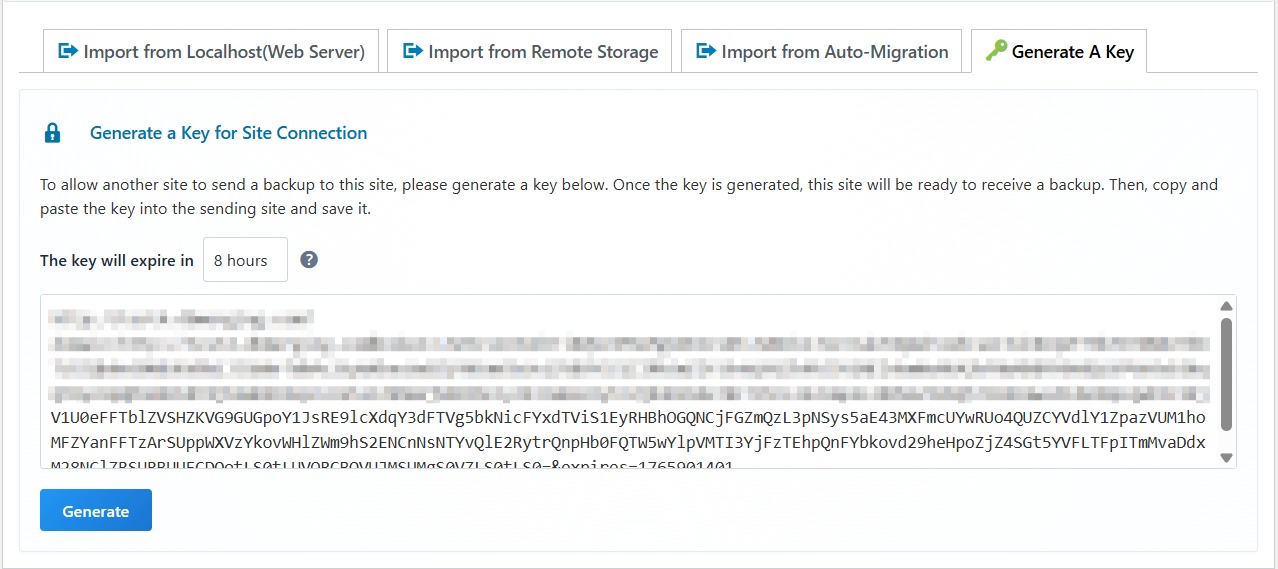
Task: Click the blue padlock icon by the heading
Action: pyautogui.click(x=53, y=133)
